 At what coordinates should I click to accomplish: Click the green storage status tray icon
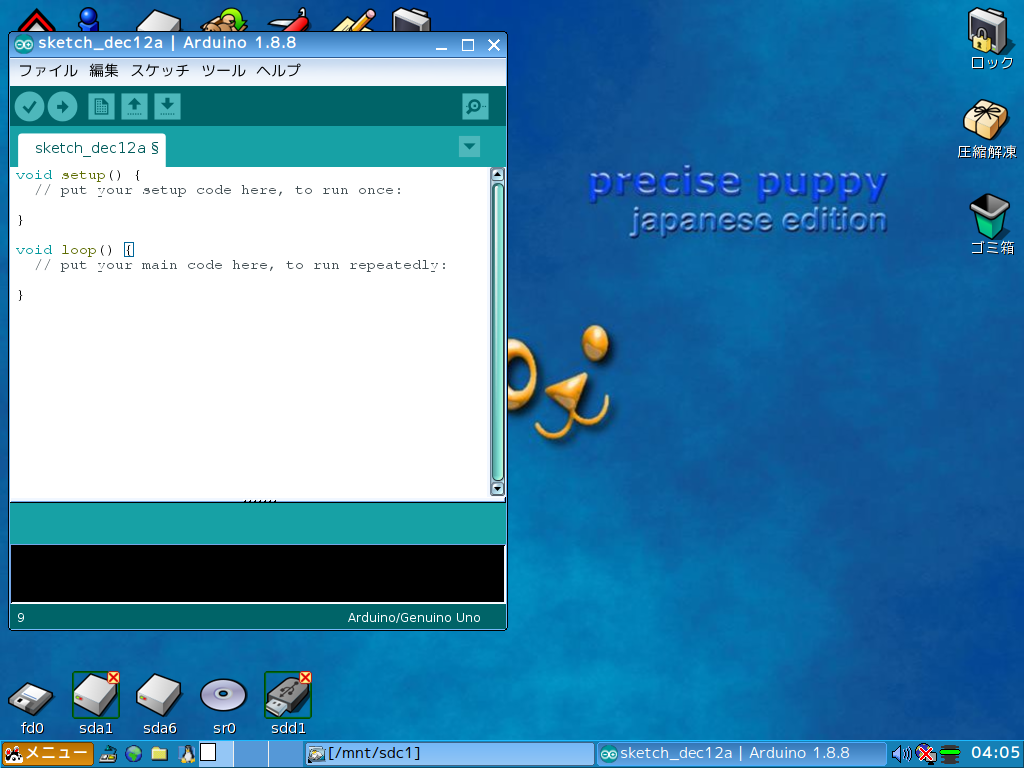[x=950, y=754]
